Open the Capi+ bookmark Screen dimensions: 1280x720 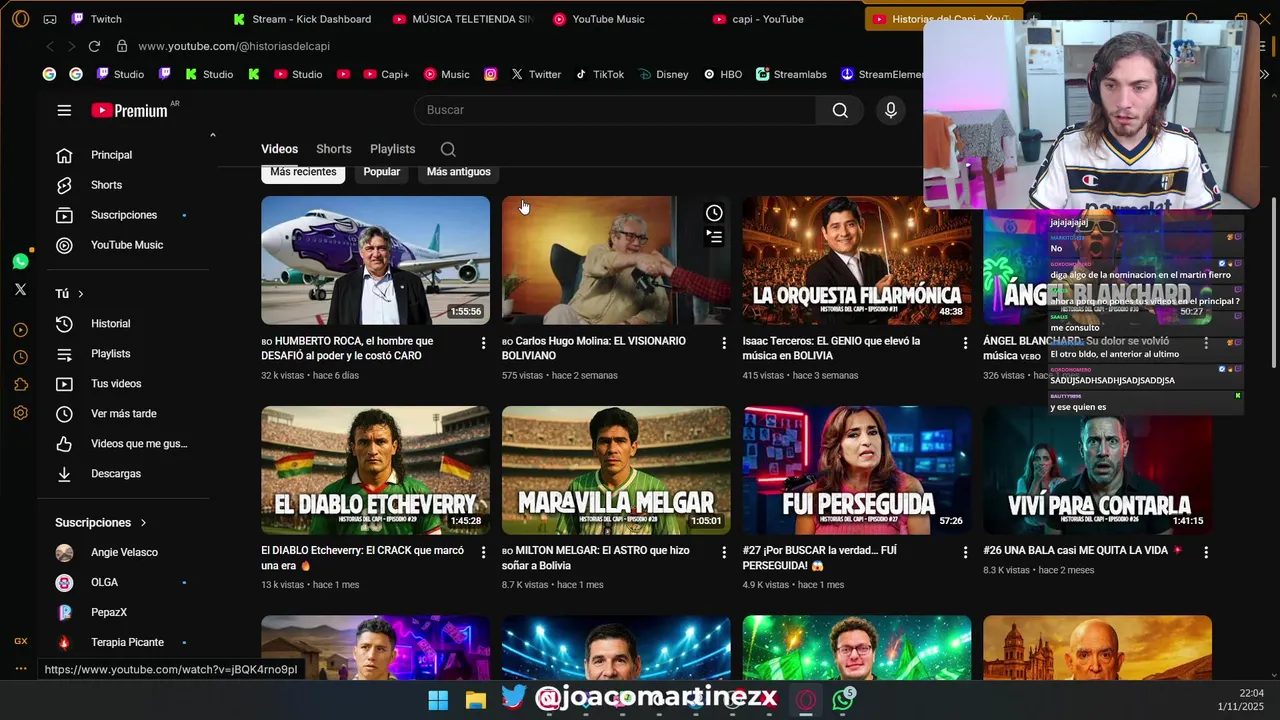point(386,74)
